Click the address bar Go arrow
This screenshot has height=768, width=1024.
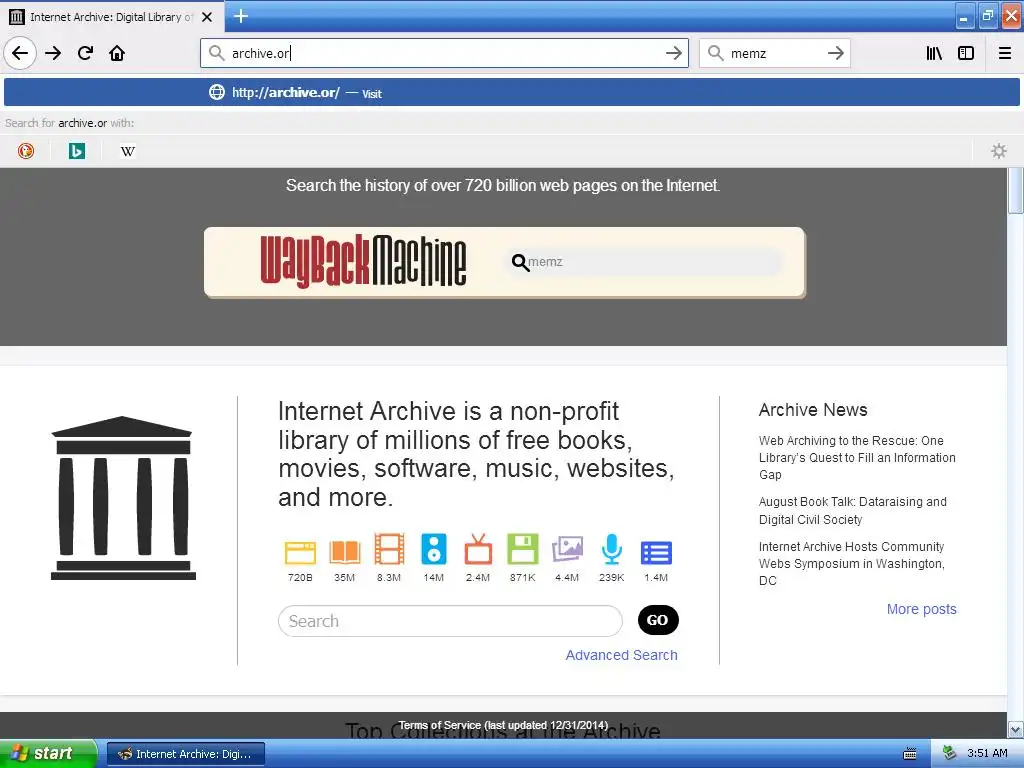674,53
